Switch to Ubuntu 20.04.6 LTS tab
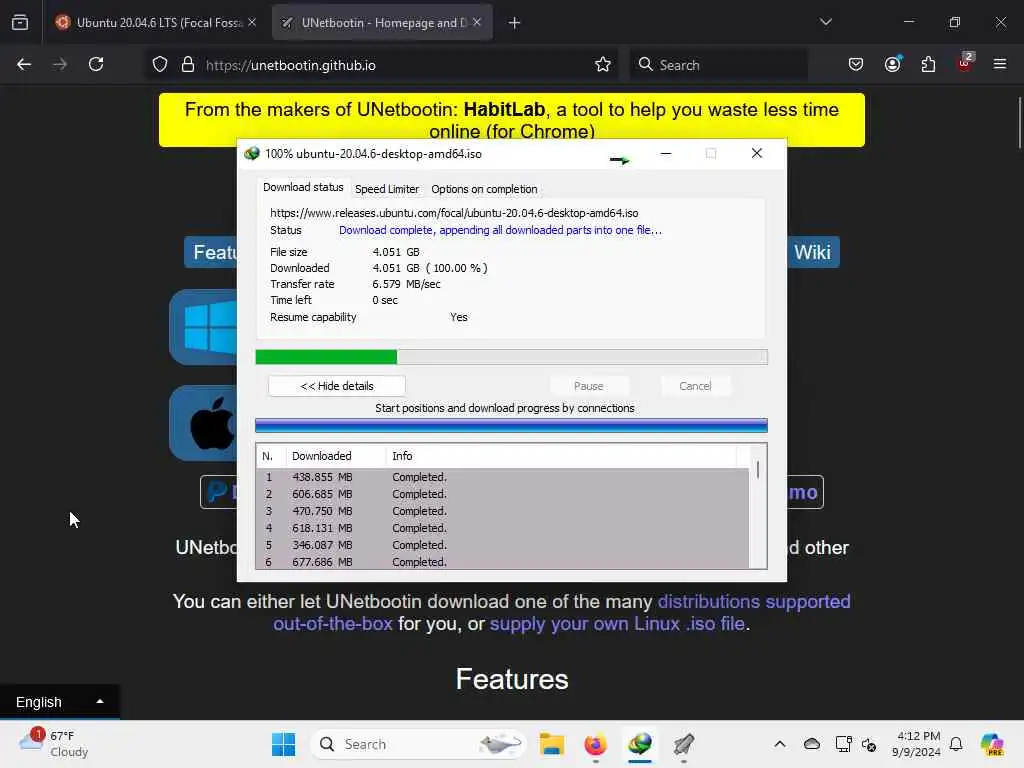The height and width of the screenshot is (768, 1024). point(155,23)
